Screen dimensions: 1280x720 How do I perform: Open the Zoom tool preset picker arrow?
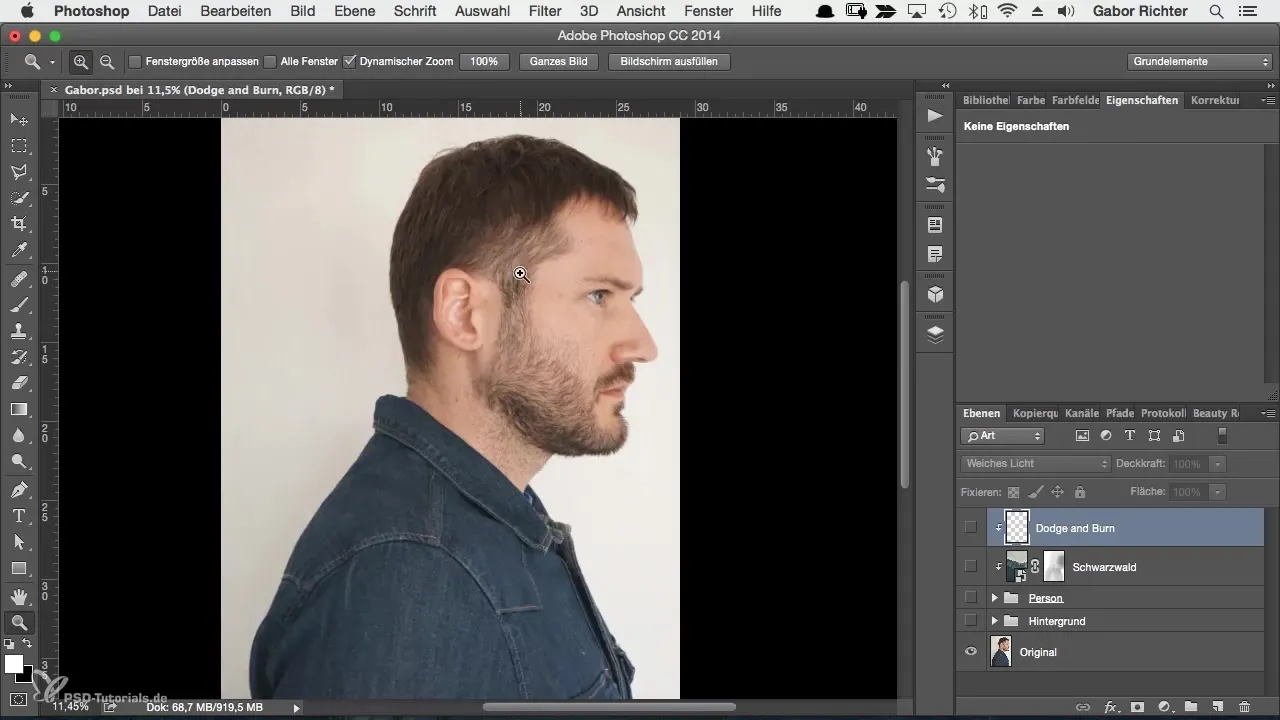(52, 62)
